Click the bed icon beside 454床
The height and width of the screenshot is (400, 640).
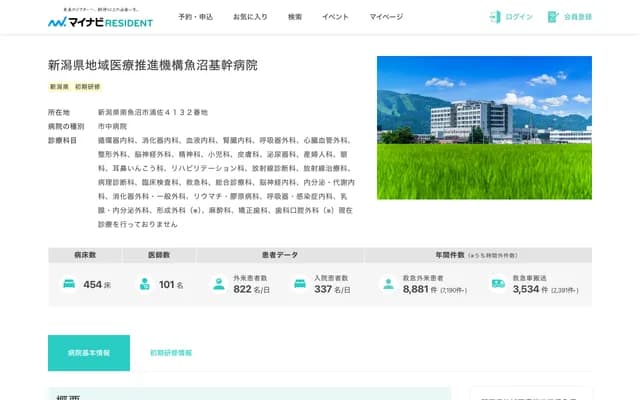click(69, 284)
